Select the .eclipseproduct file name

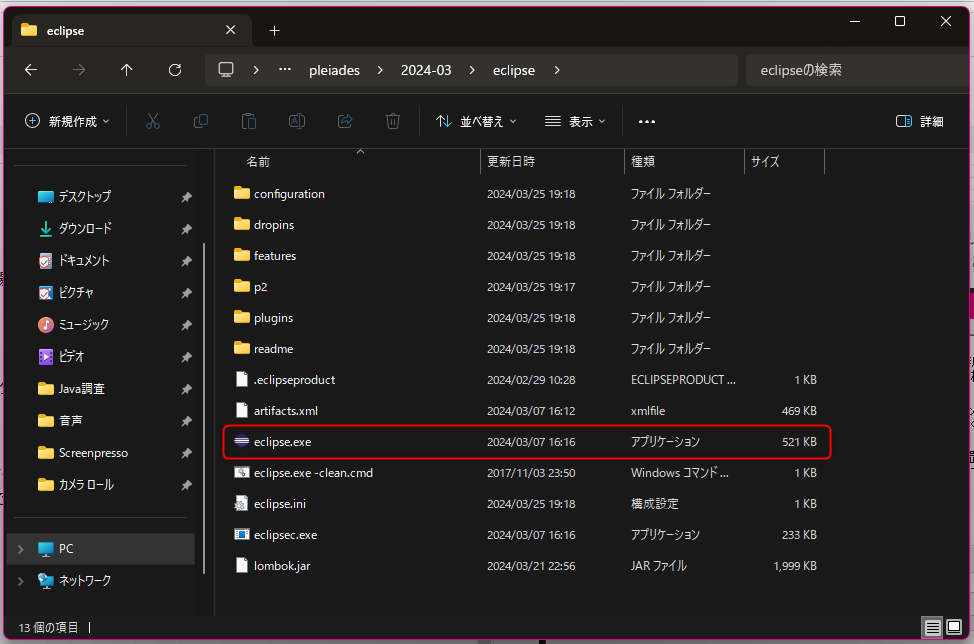[x=294, y=380]
